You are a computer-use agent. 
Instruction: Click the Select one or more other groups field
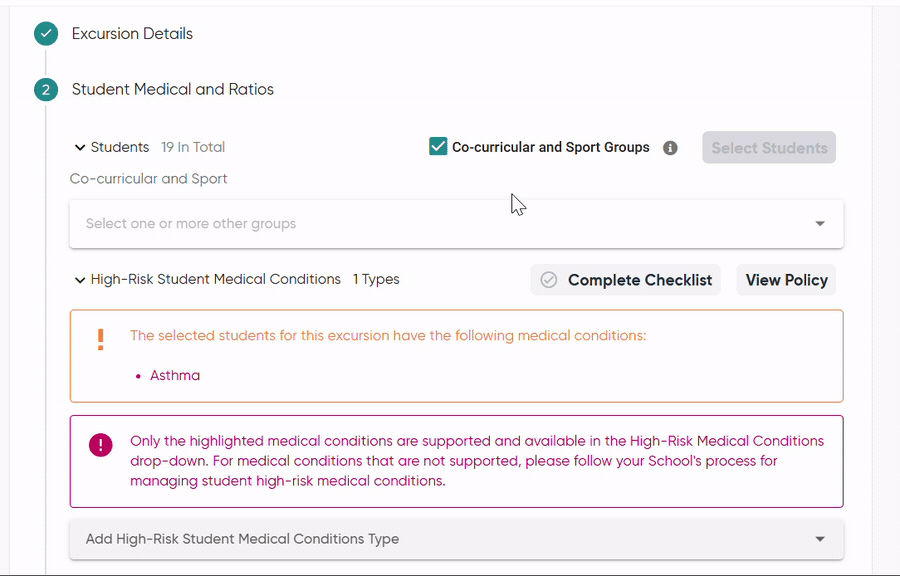coord(456,224)
